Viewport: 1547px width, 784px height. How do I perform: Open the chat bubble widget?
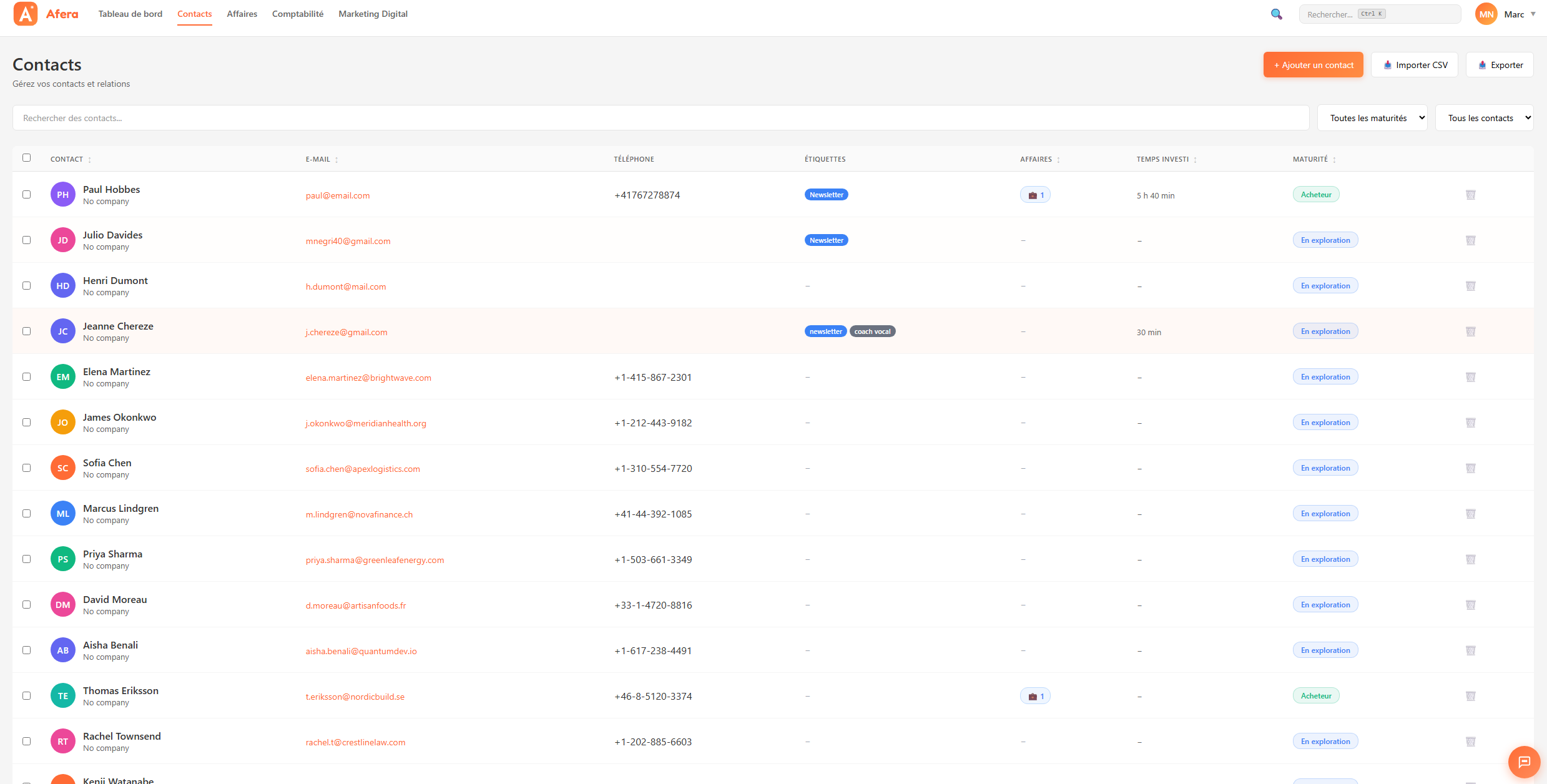[x=1524, y=762]
